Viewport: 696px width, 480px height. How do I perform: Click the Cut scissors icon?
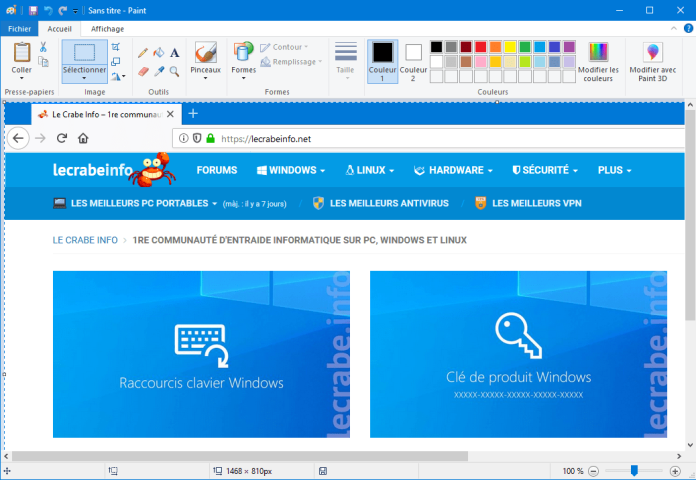tap(43, 47)
